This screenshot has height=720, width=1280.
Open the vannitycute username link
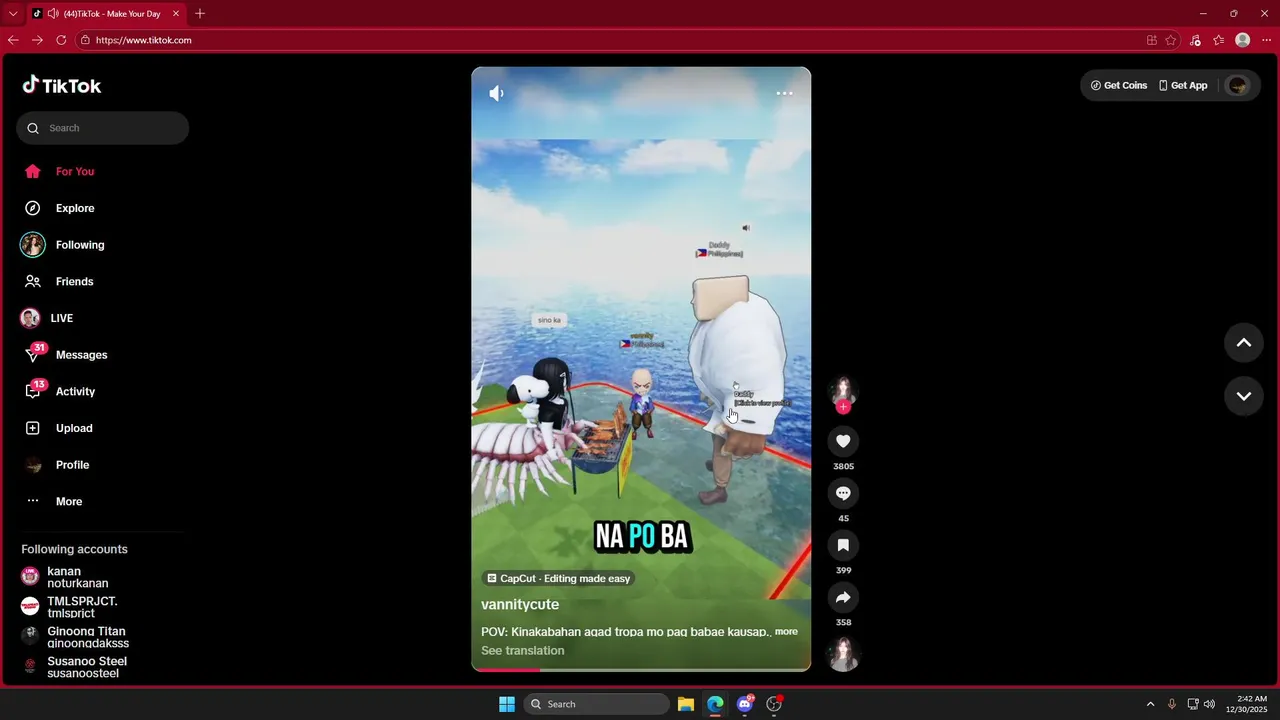(x=520, y=604)
